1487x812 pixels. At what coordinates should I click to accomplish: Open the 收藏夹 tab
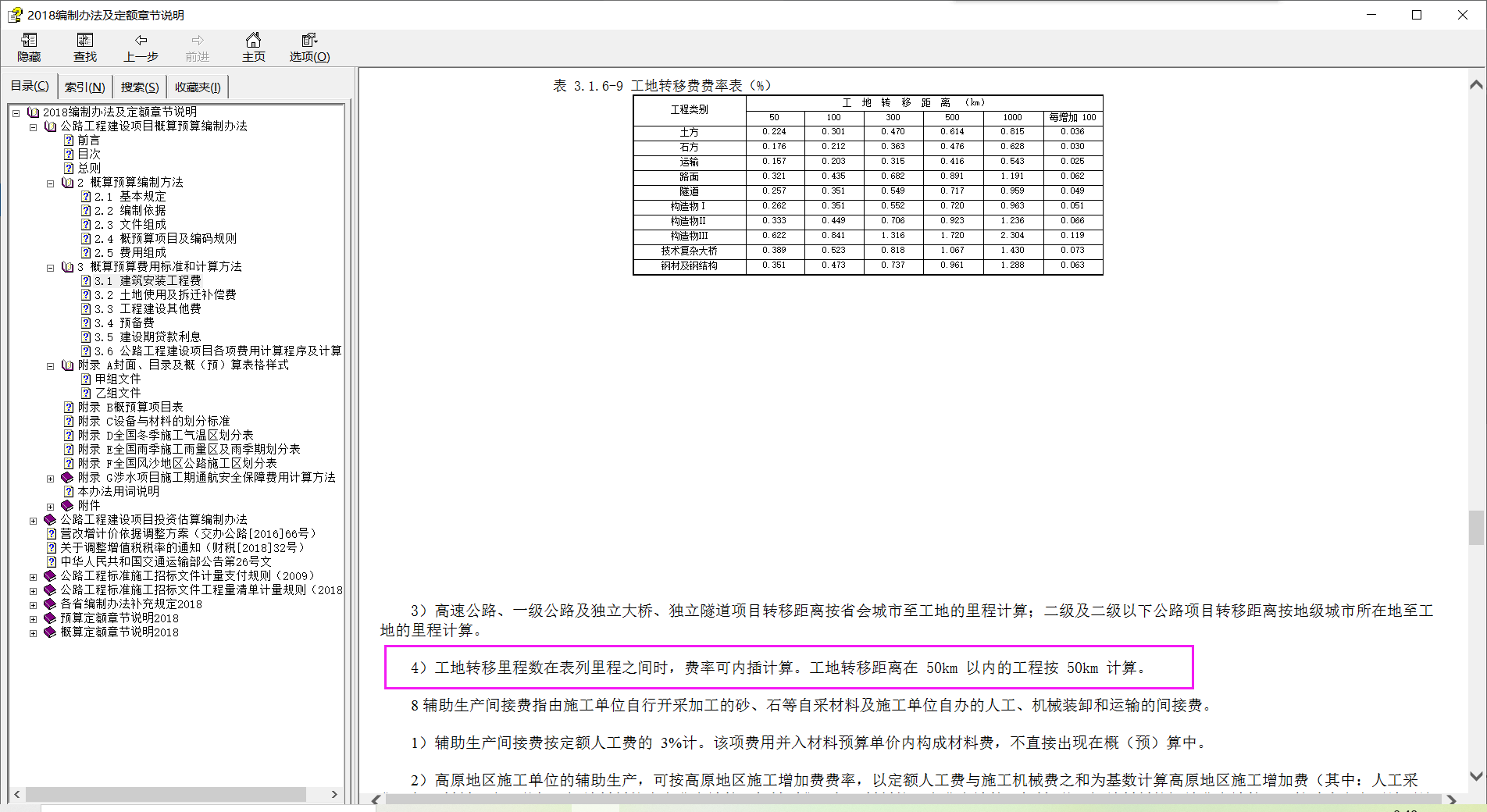[198, 87]
